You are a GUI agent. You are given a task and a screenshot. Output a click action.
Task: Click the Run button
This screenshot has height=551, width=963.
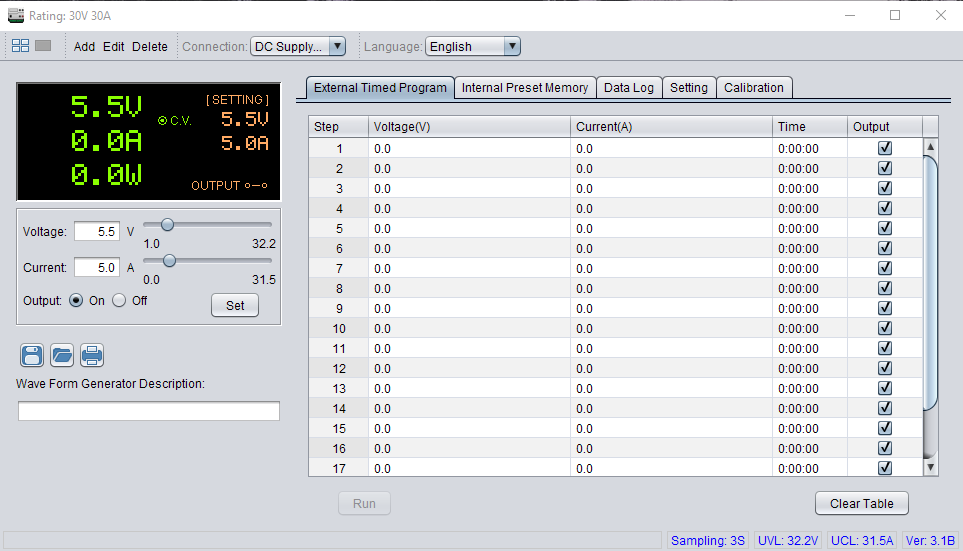point(364,503)
